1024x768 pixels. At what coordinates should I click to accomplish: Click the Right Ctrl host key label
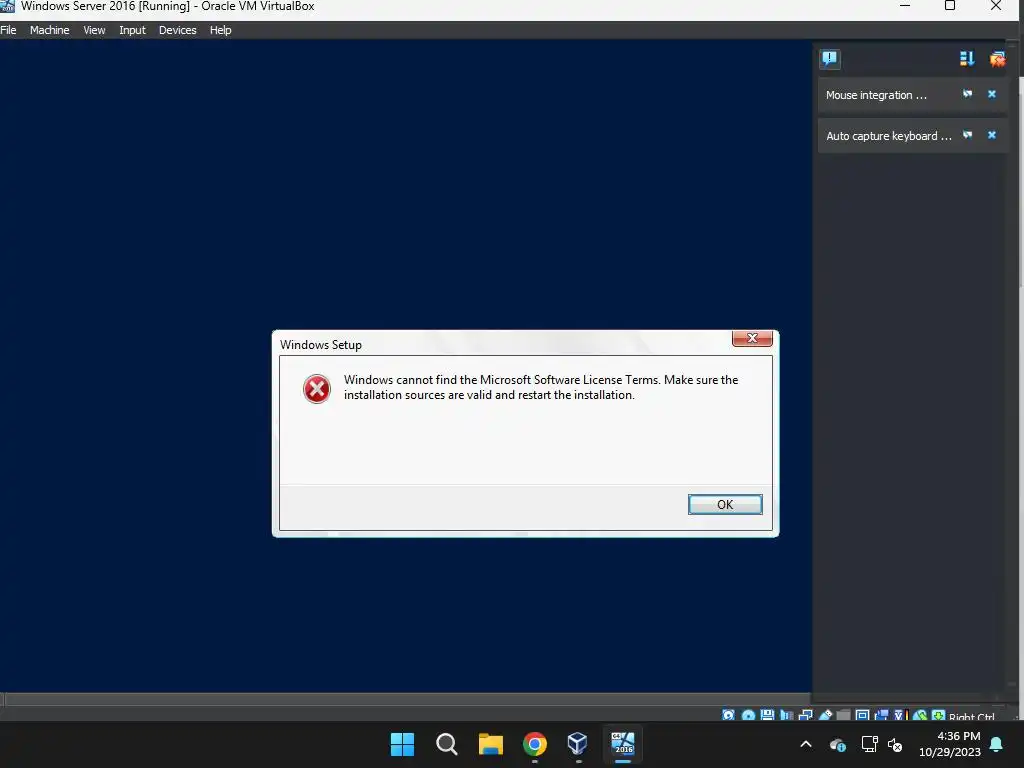tap(972, 716)
